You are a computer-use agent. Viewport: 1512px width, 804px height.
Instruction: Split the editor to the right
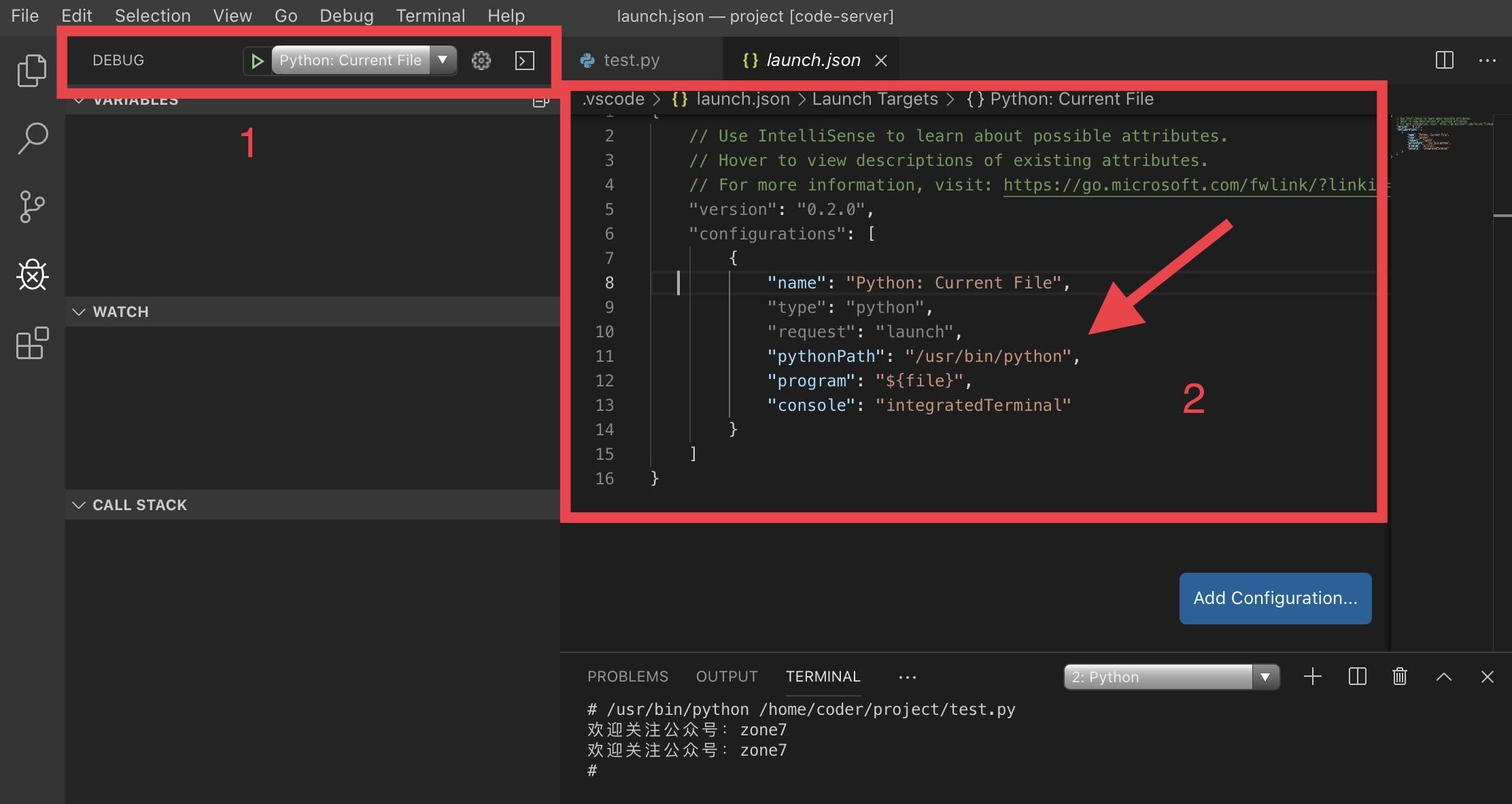coord(1444,60)
